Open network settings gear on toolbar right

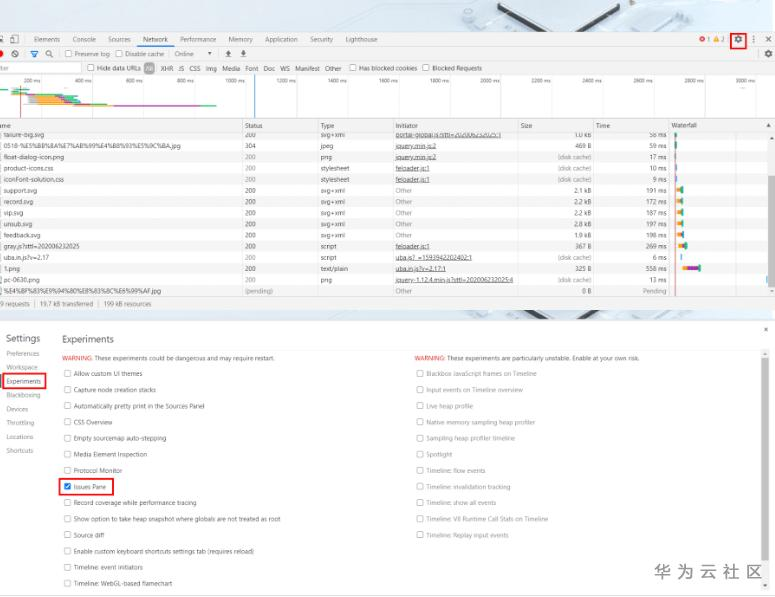tap(768, 54)
